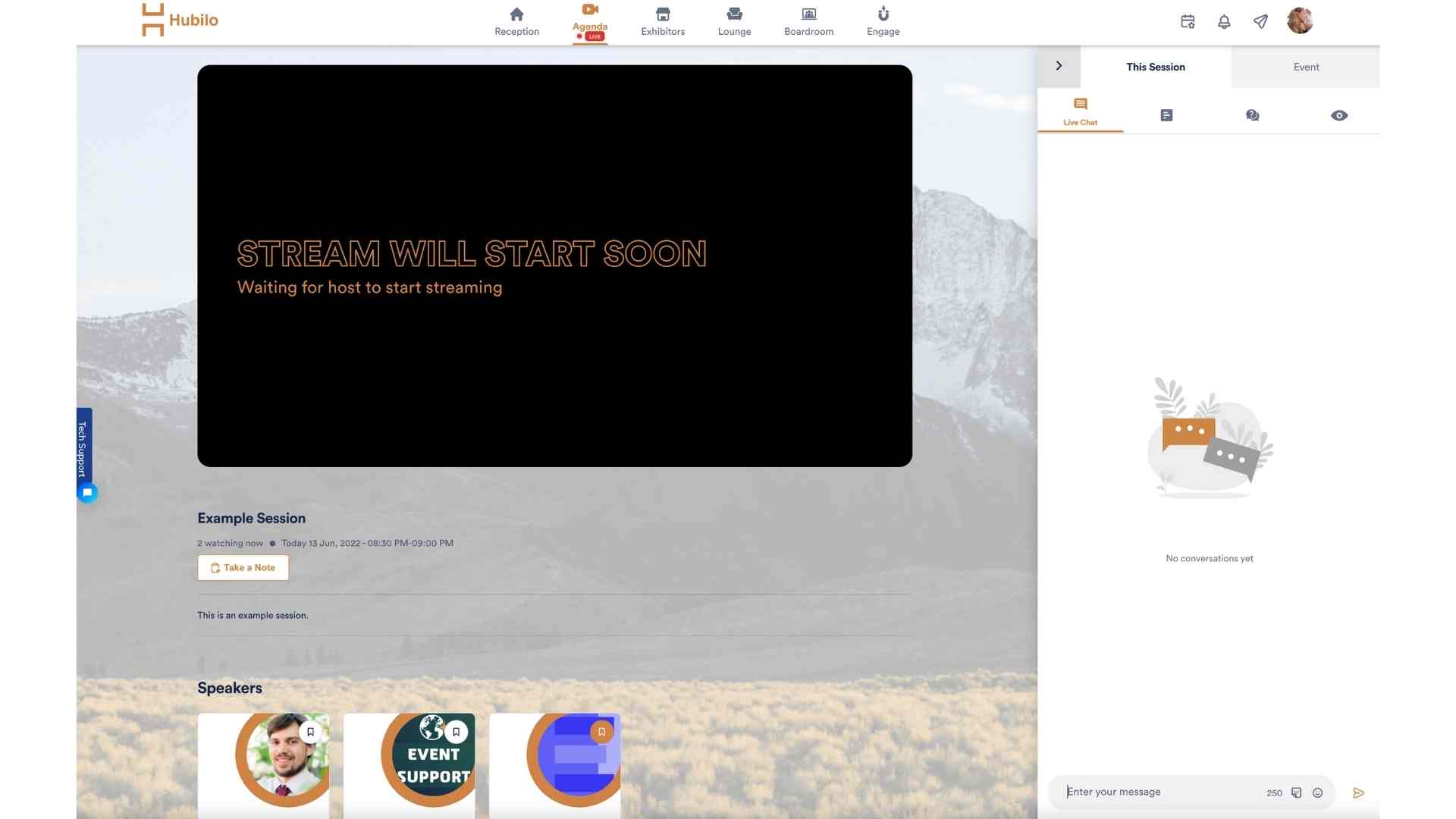Viewport: 1456px width, 819px height.
Task: Bookmark the Event Support speaker
Action: point(456,732)
